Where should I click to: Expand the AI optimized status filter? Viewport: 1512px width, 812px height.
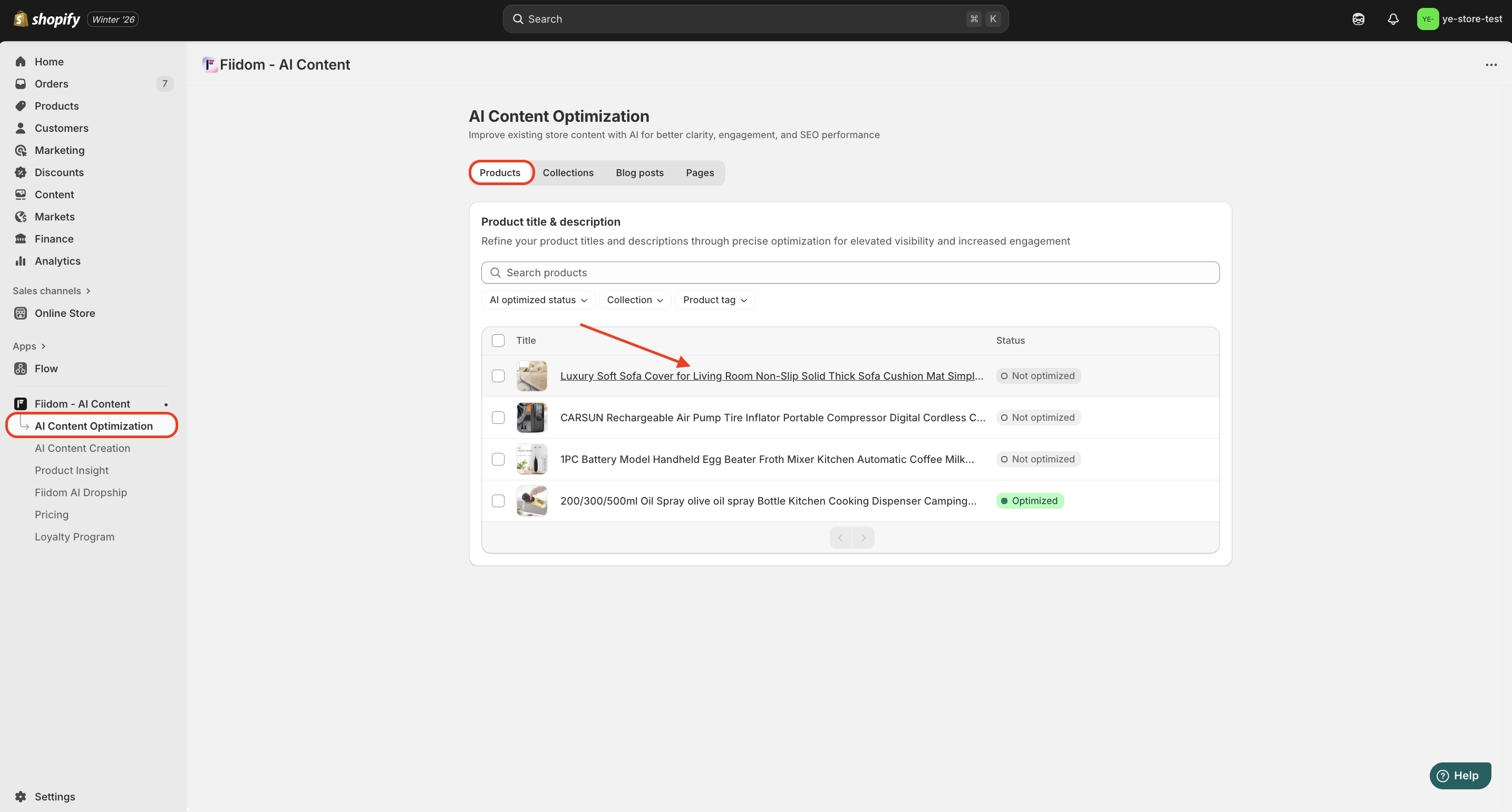pyautogui.click(x=538, y=300)
